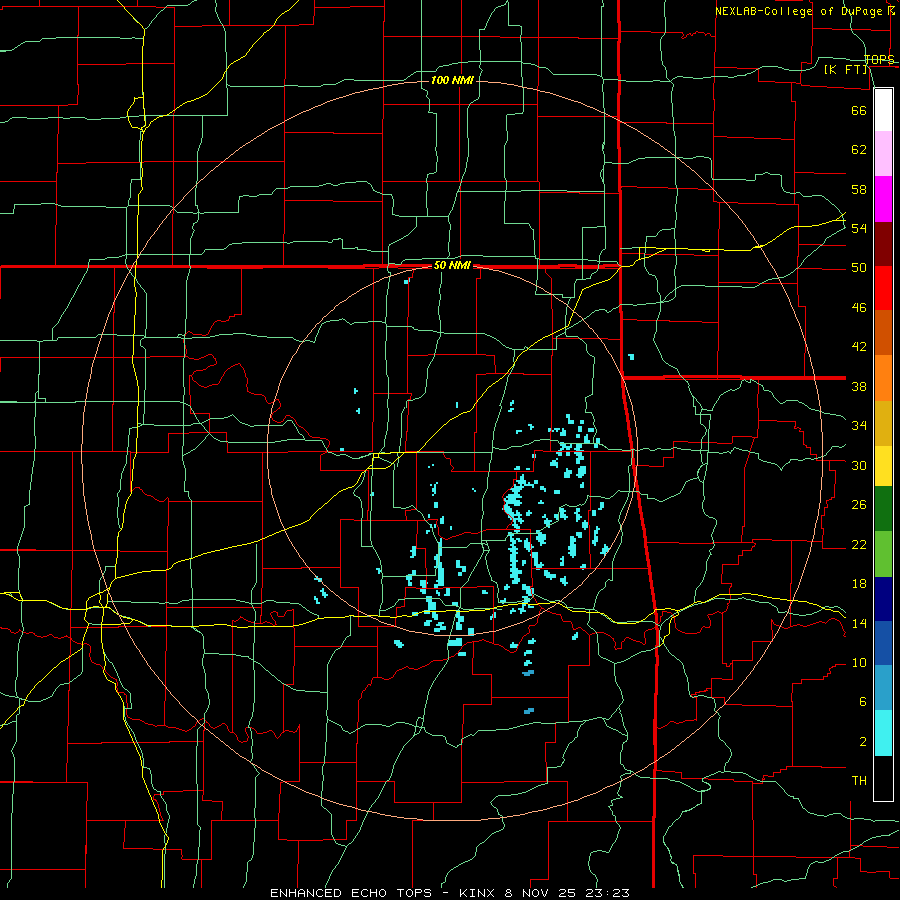The height and width of the screenshot is (900, 900).
Task: Click the 100 NMI range ring label
Action: click(452, 80)
